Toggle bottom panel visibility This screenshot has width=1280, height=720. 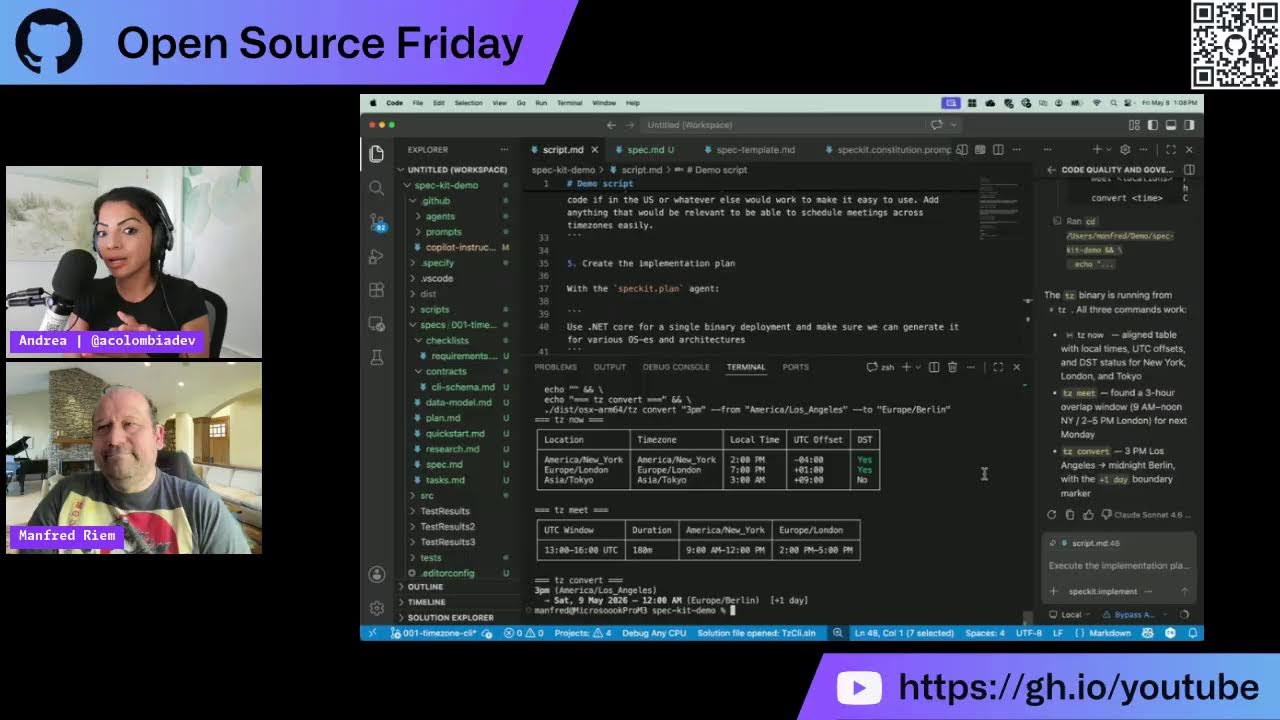pos(1171,125)
